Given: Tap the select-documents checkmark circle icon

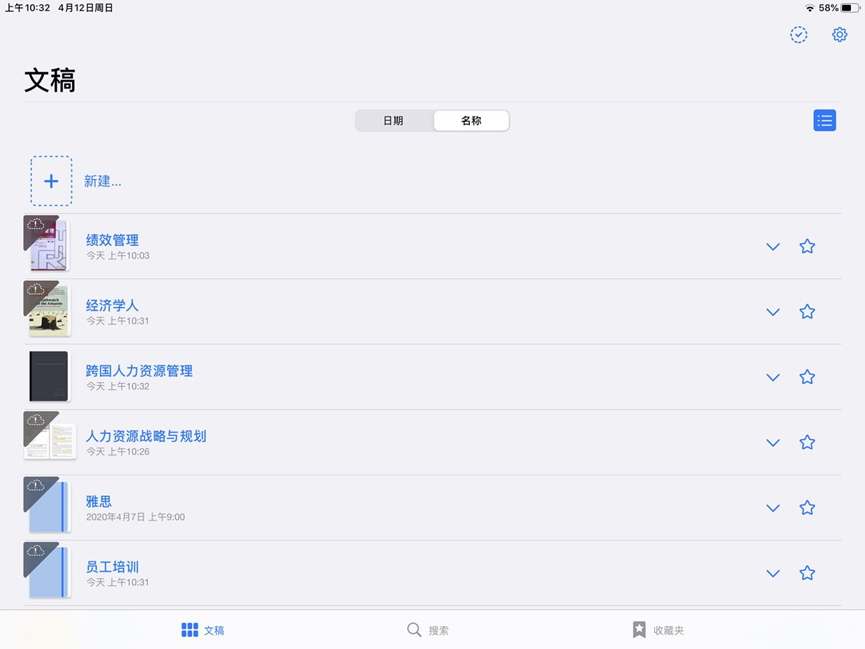Looking at the screenshot, I should (x=798, y=35).
